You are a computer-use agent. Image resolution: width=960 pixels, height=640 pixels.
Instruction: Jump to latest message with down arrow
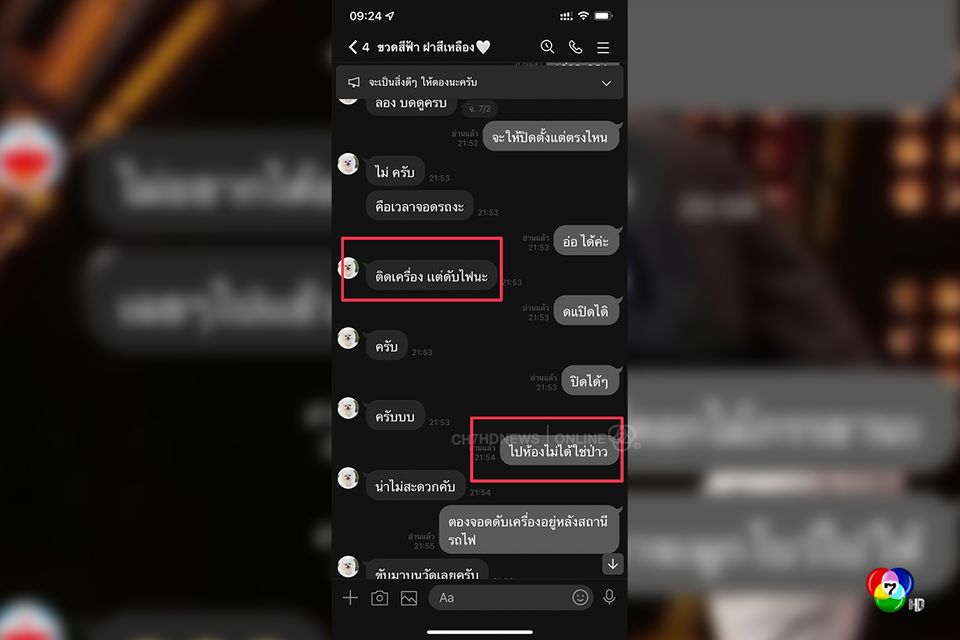coord(613,564)
